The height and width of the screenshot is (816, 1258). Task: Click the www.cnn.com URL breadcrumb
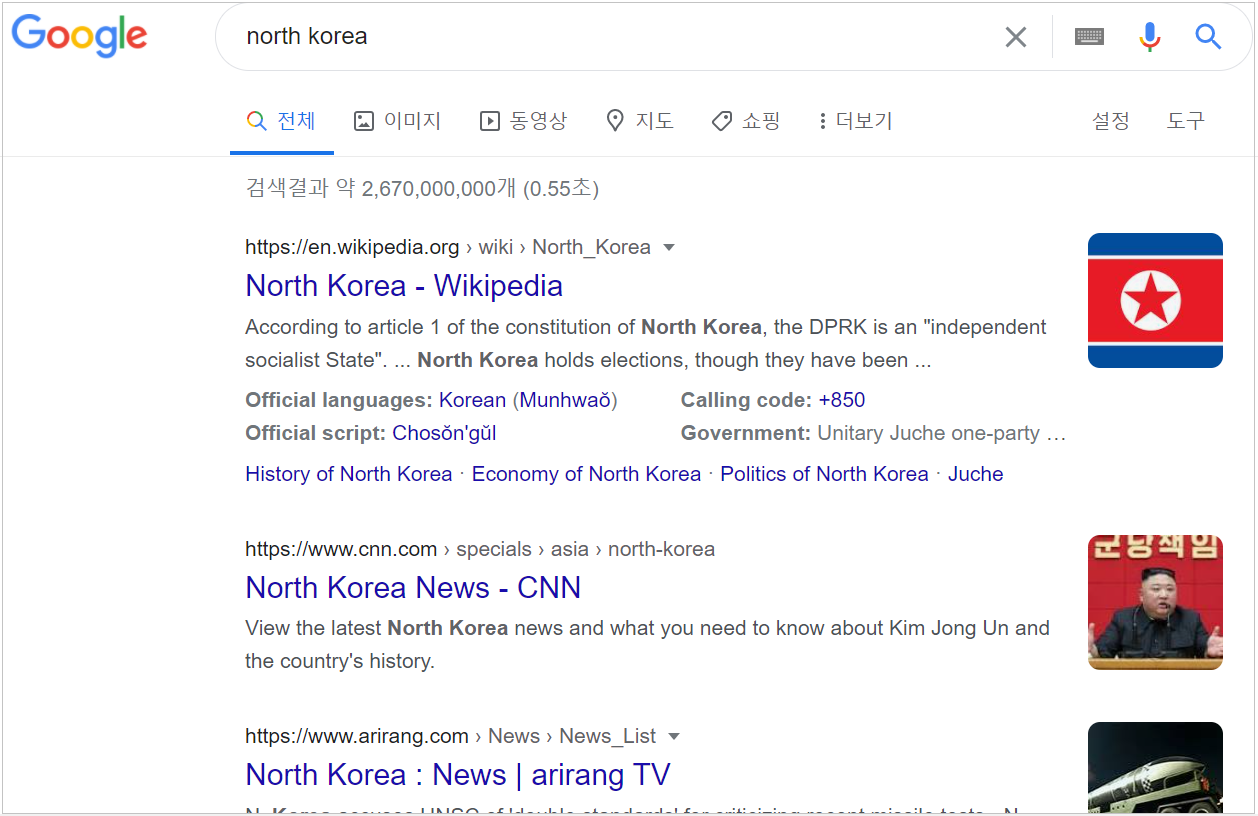pos(480,549)
